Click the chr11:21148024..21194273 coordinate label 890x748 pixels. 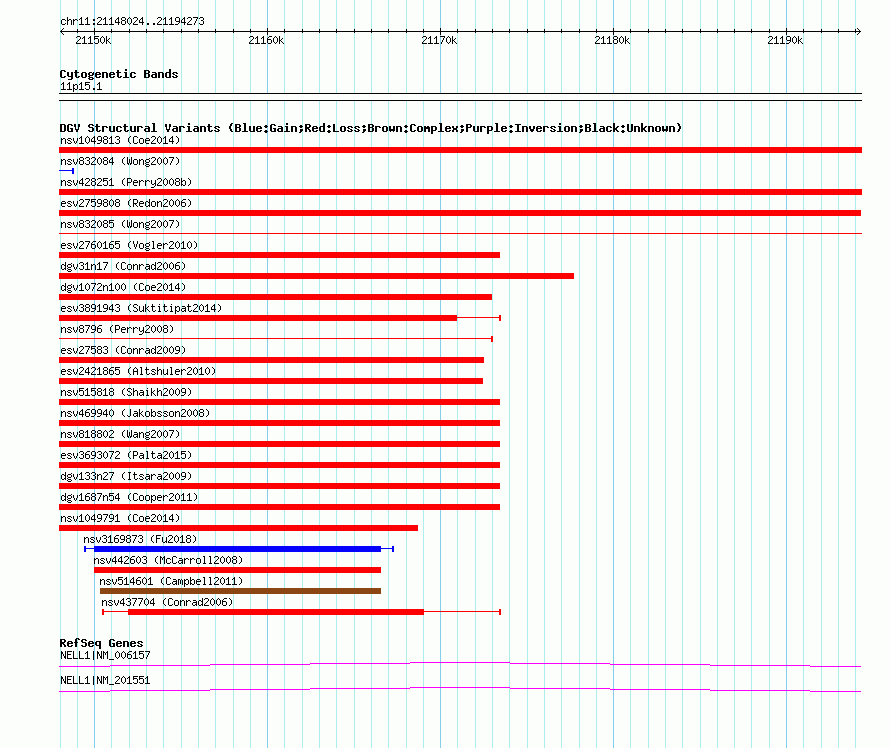point(132,21)
